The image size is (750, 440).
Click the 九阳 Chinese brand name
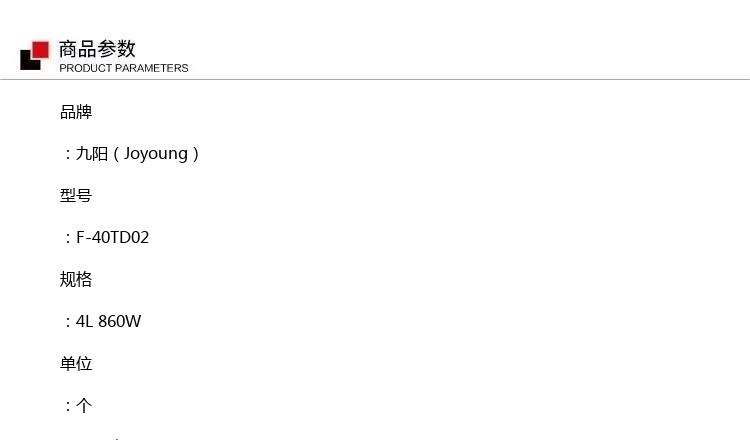(x=92, y=154)
